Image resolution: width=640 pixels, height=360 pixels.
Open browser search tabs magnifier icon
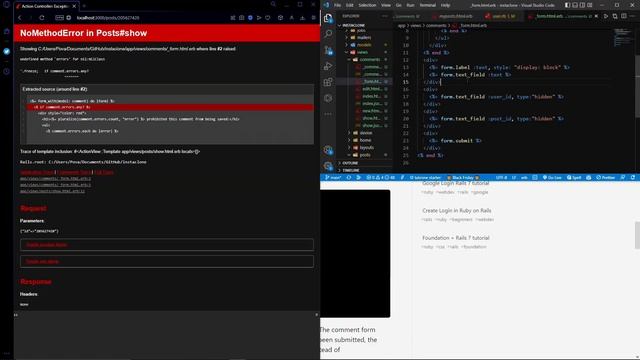pyautogui.click(x=273, y=4)
